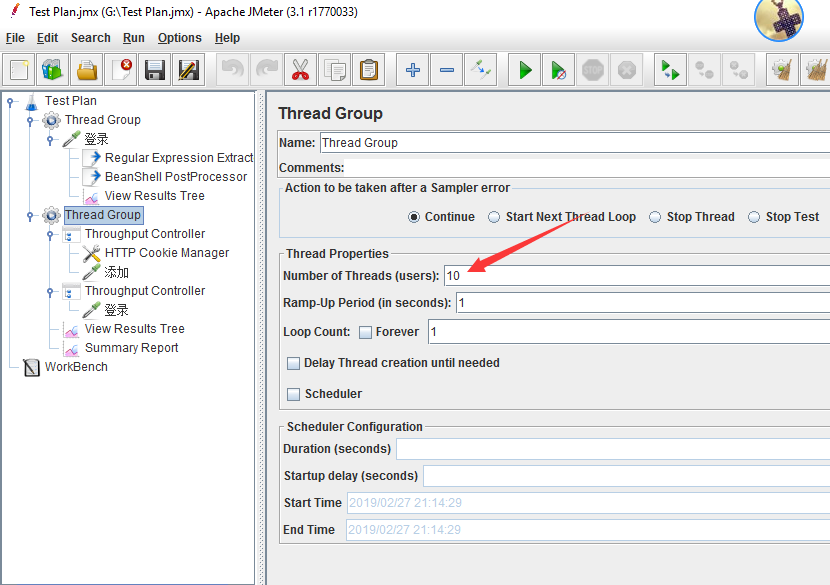Collapse the Test Plan root node
Image resolution: width=830 pixels, height=585 pixels.
(10, 101)
